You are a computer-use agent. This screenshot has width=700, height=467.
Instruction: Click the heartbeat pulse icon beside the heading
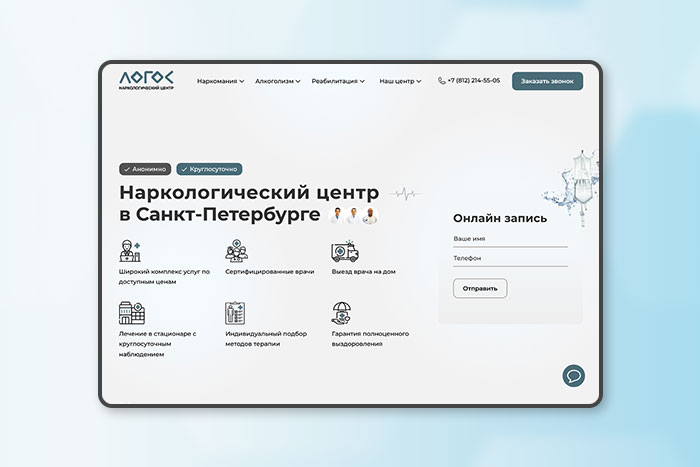pyautogui.click(x=405, y=194)
